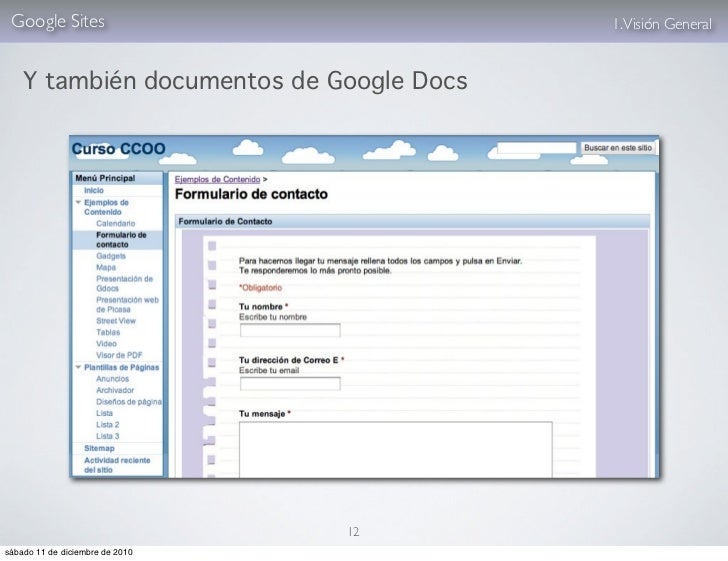This screenshot has height=561, width=728.
Task: Open Presentación de Gdocs page
Action: tap(124, 283)
